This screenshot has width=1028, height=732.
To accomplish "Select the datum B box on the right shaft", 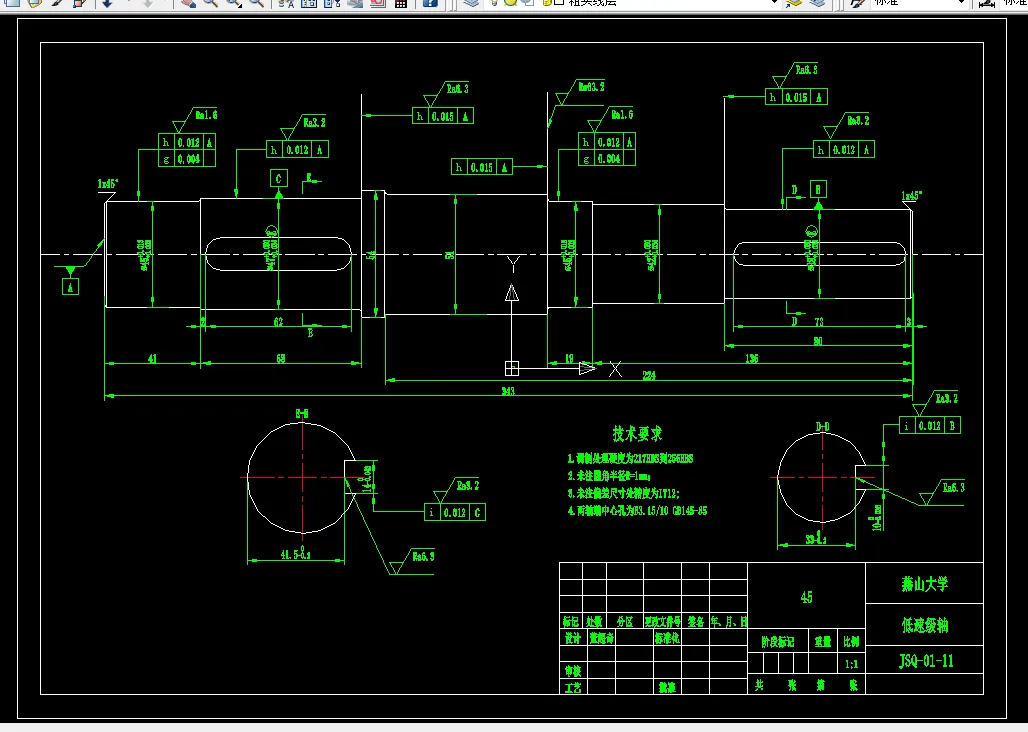I will [818, 189].
